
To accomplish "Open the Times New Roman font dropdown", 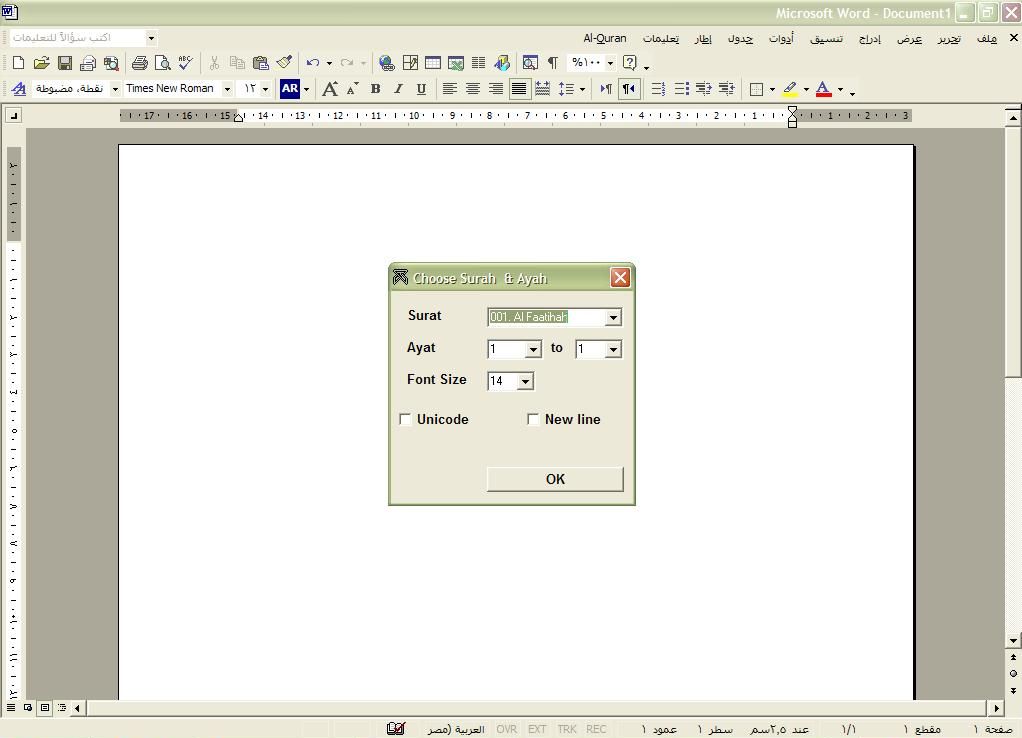I will [227, 89].
